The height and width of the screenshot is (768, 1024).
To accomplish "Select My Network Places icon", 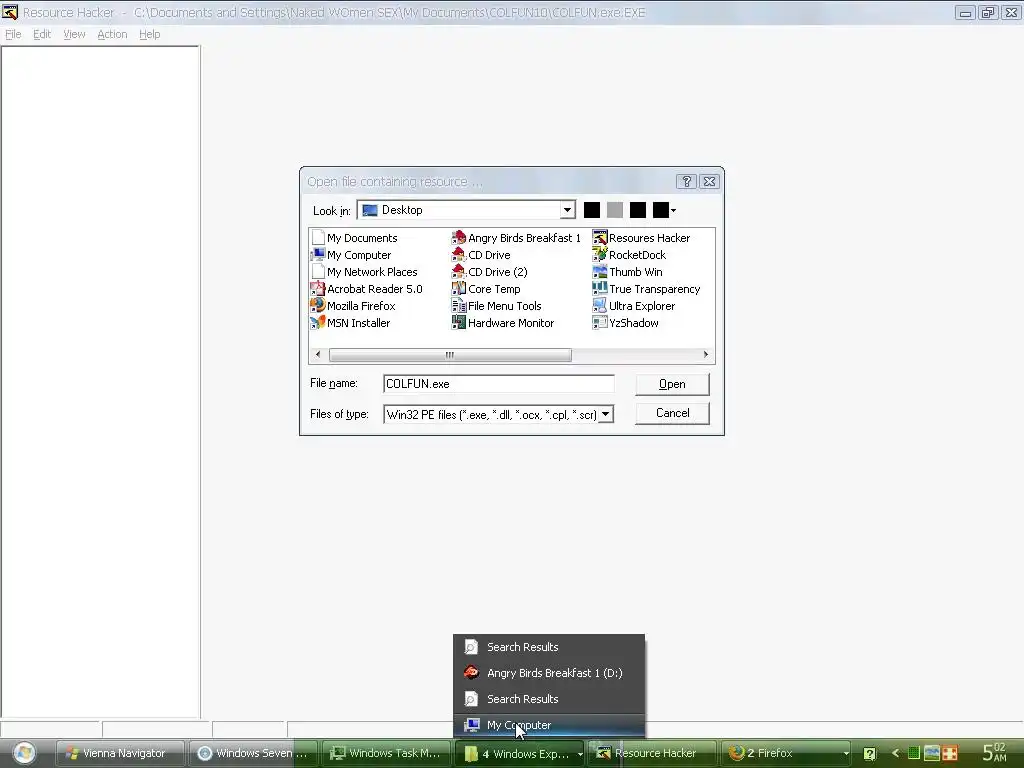I will 318,272.
